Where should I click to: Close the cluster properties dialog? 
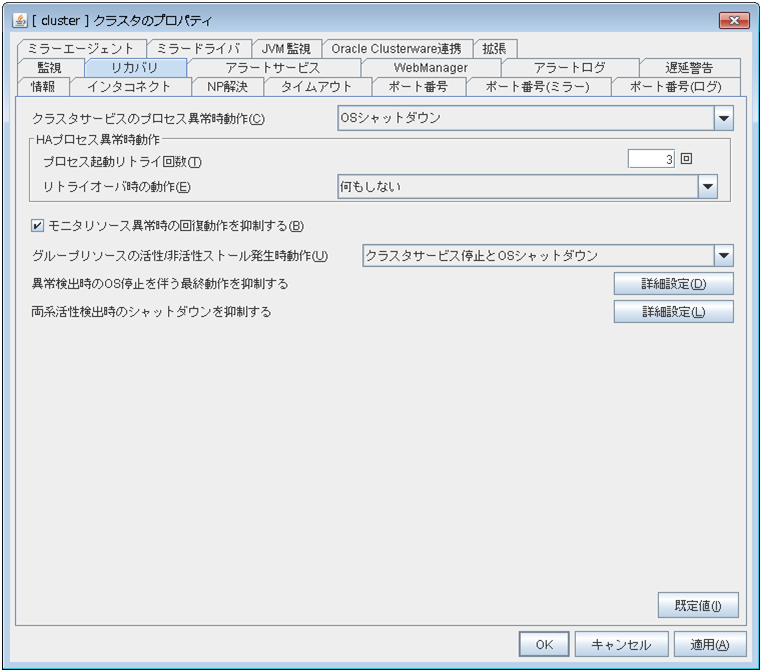[734, 20]
